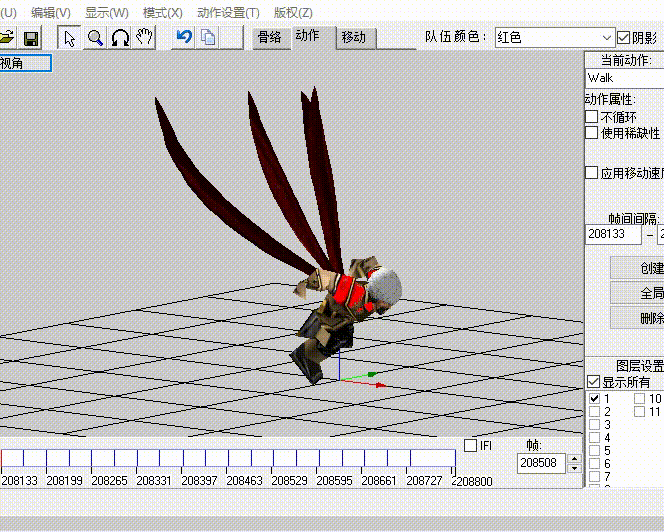Open the 模式(X) menu
The height and width of the screenshot is (532, 664).
click(x=163, y=13)
